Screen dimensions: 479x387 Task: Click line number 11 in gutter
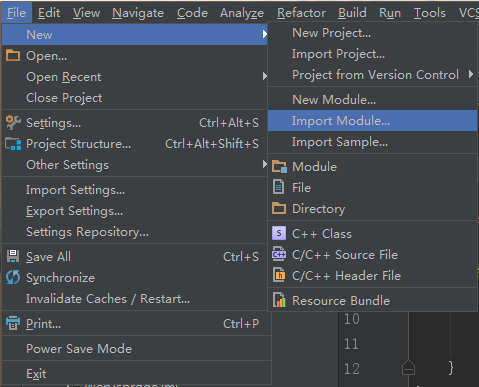[351, 344]
